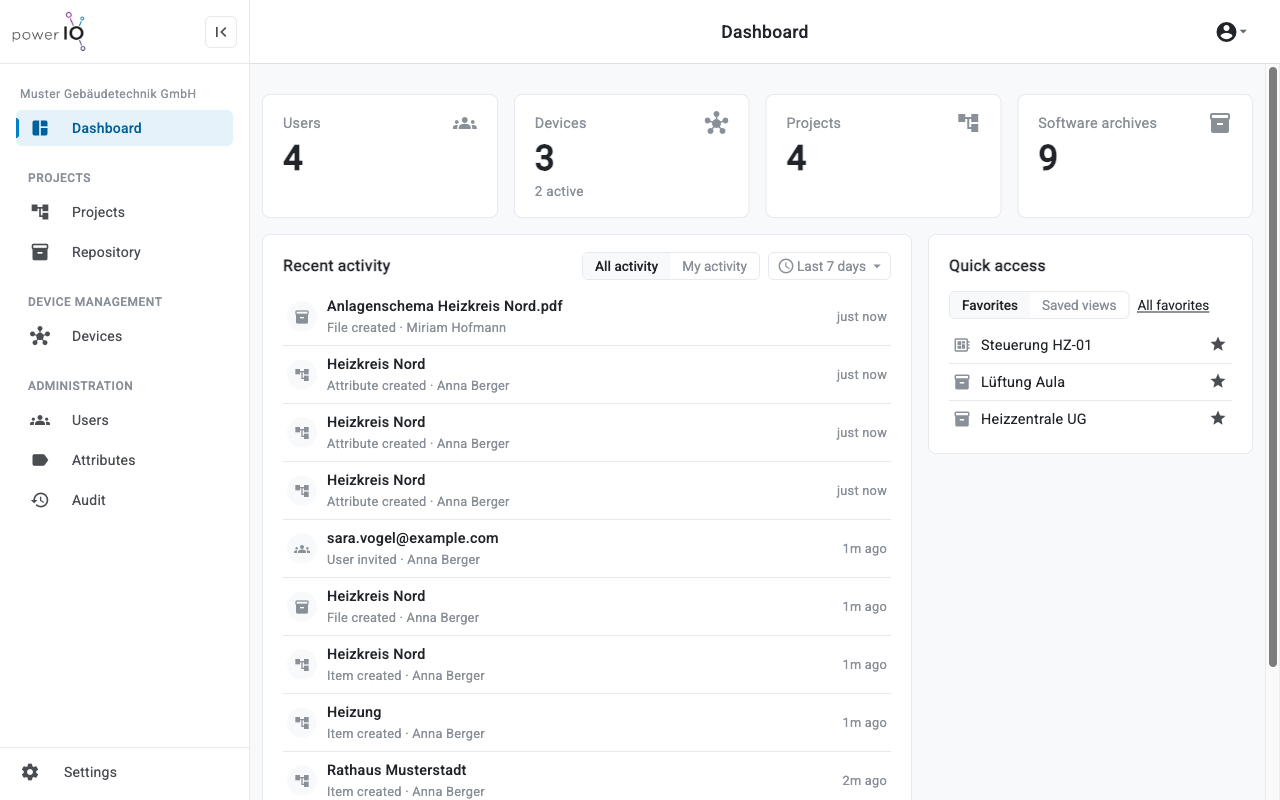Unstar the Steuerung HZ-01 favorite
1280x800 pixels.
tap(1218, 345)
